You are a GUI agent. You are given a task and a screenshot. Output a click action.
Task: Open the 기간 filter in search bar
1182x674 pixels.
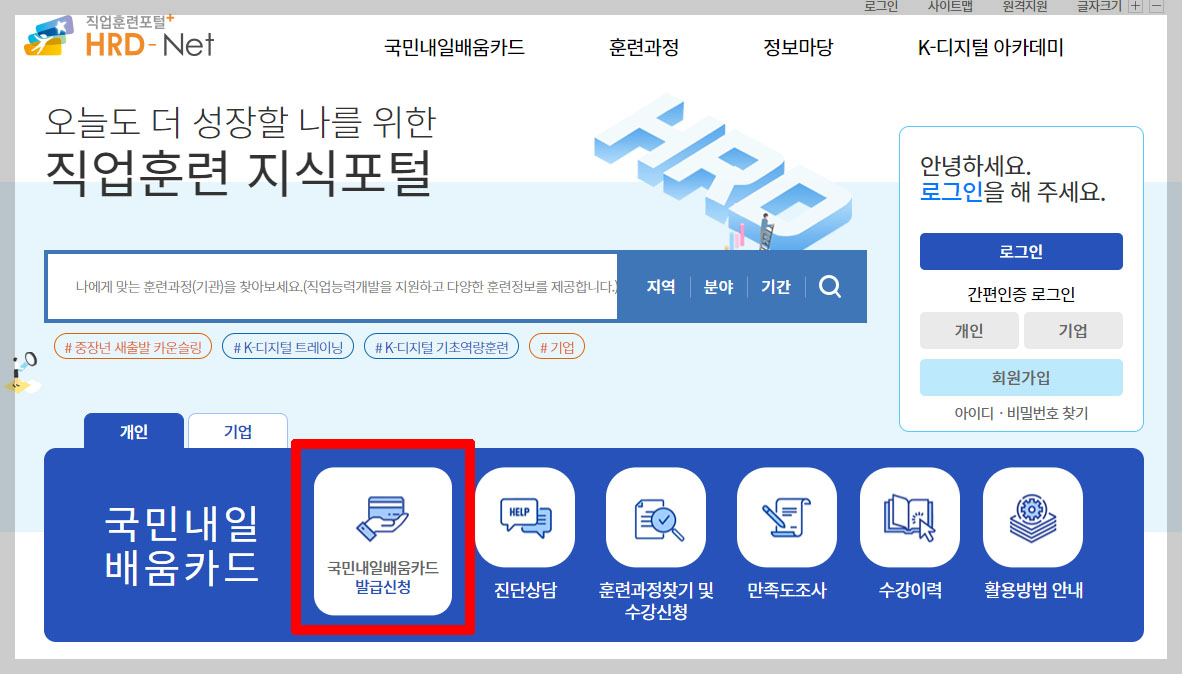776,286
